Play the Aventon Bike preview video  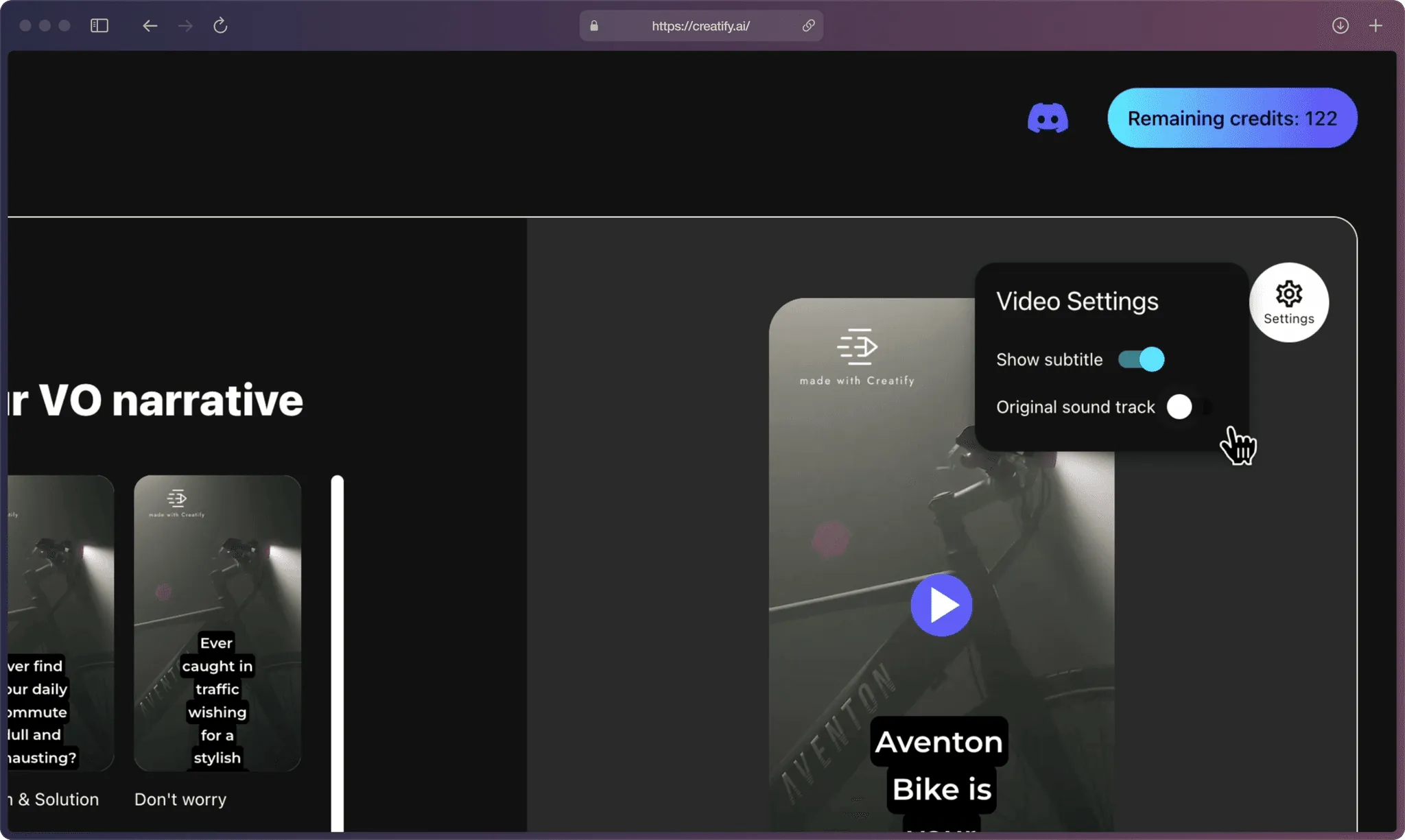941,605
